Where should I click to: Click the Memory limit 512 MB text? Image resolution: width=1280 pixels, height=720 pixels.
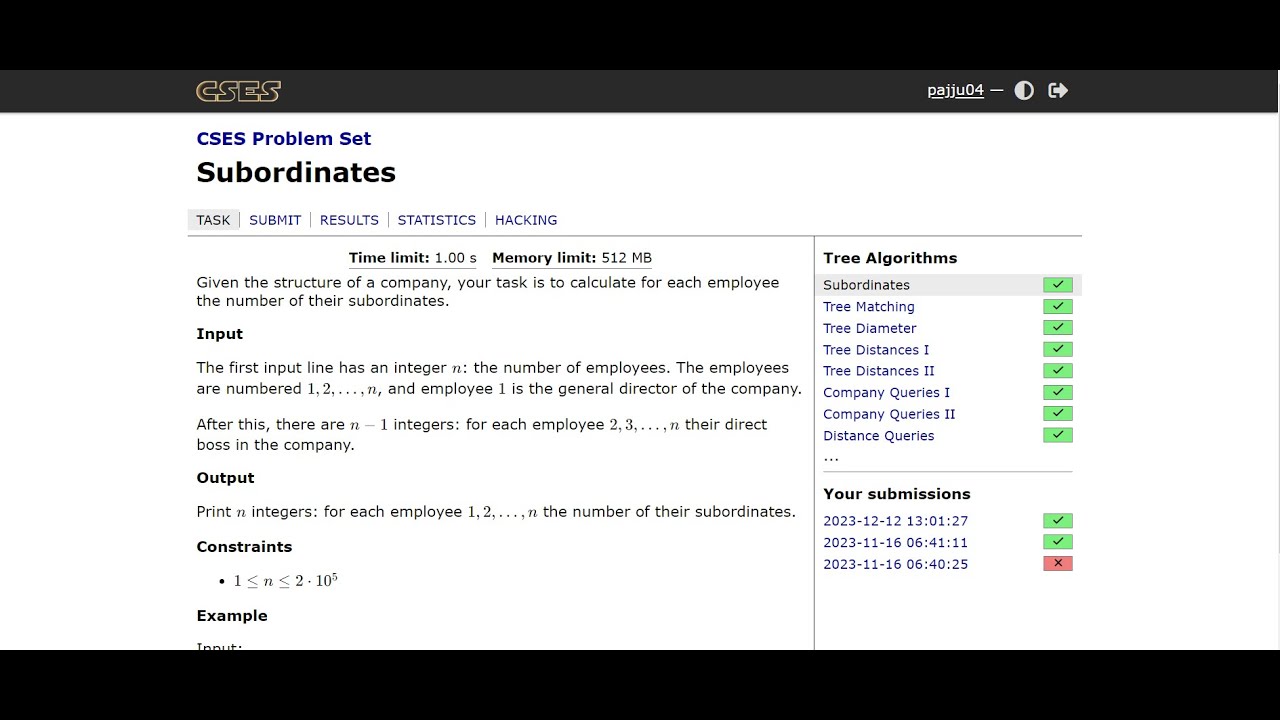[x=572, y=258]
